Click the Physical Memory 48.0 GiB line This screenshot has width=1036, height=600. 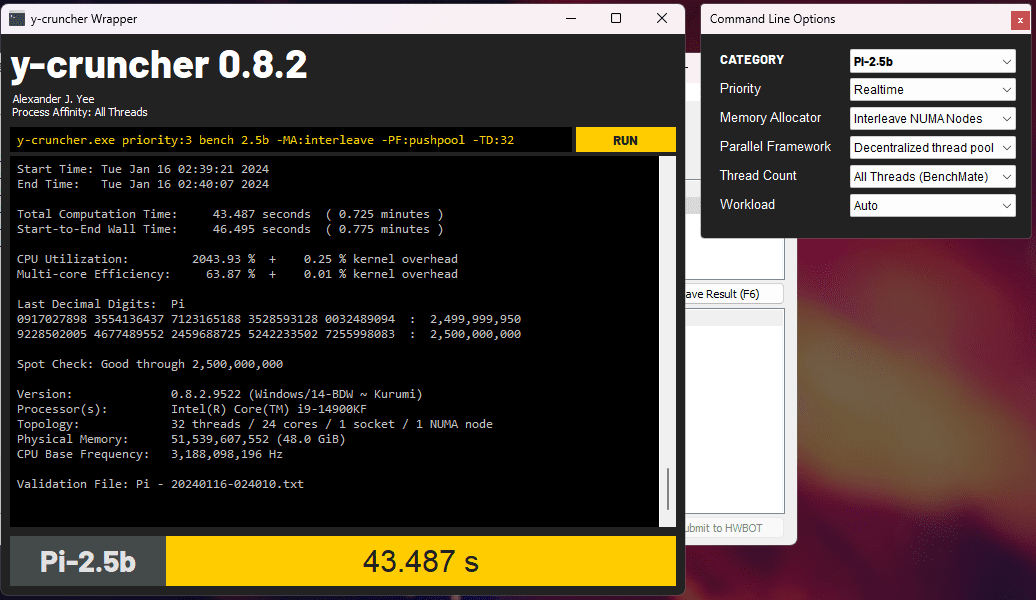(x=181, y=439)
